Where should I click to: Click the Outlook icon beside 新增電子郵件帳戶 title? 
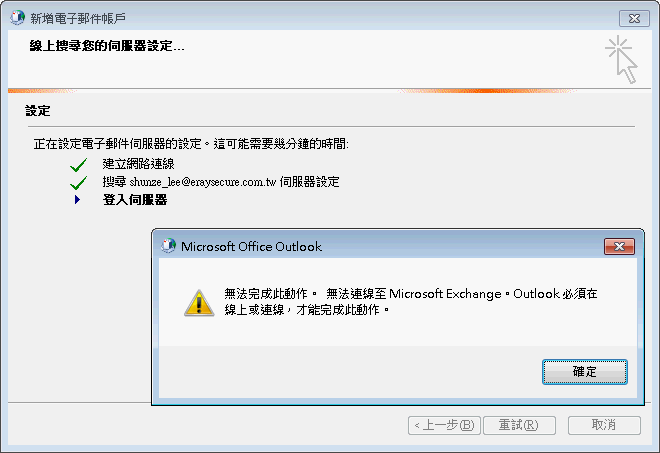pos(17,18)
